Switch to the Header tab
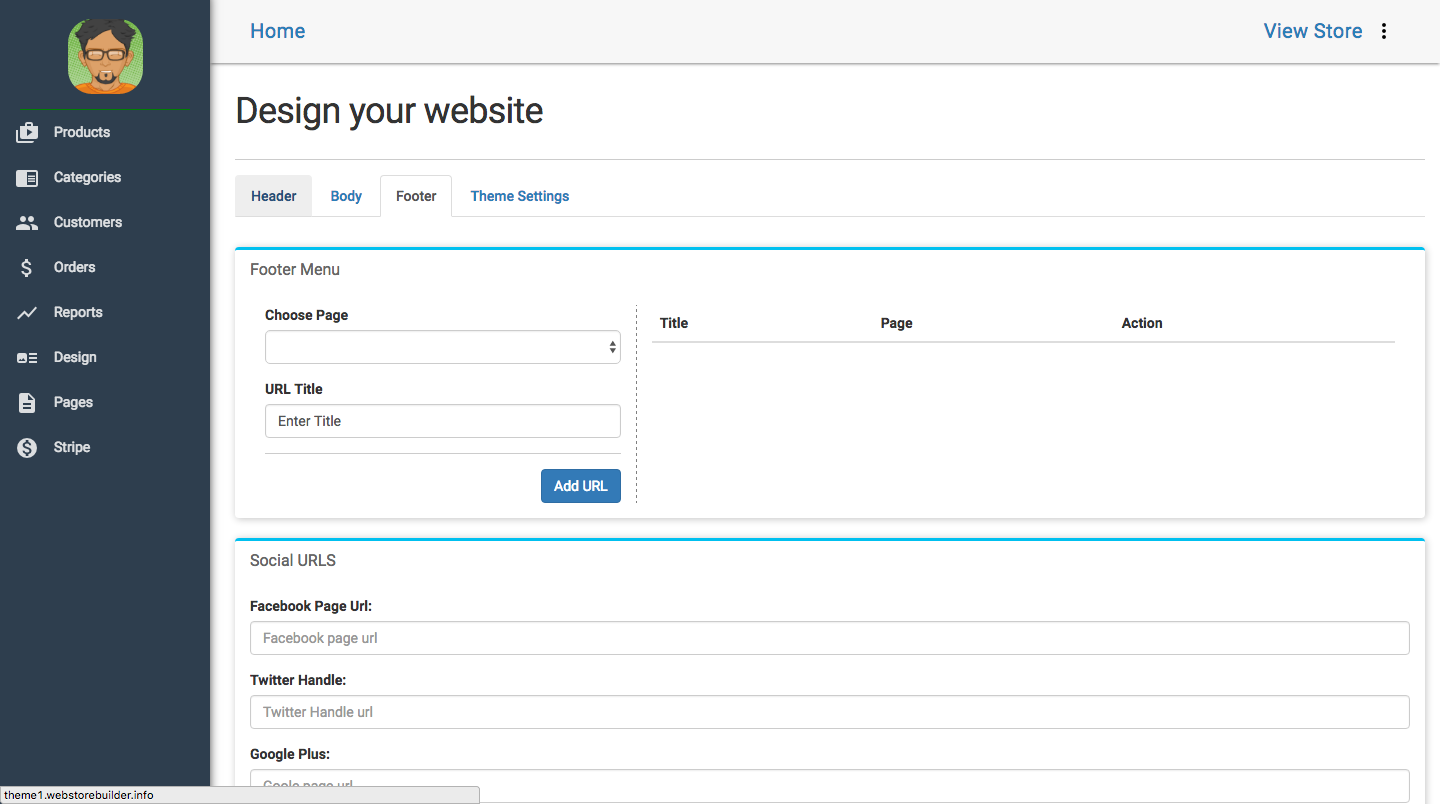 click(273, 196)
